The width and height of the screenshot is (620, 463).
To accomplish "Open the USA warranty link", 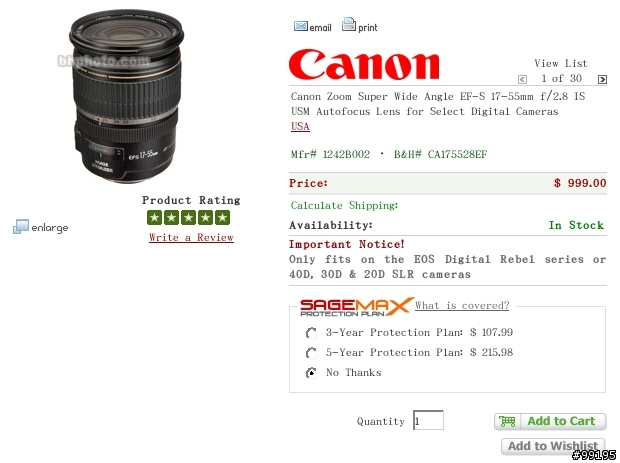I will click(x=300, y=127).
